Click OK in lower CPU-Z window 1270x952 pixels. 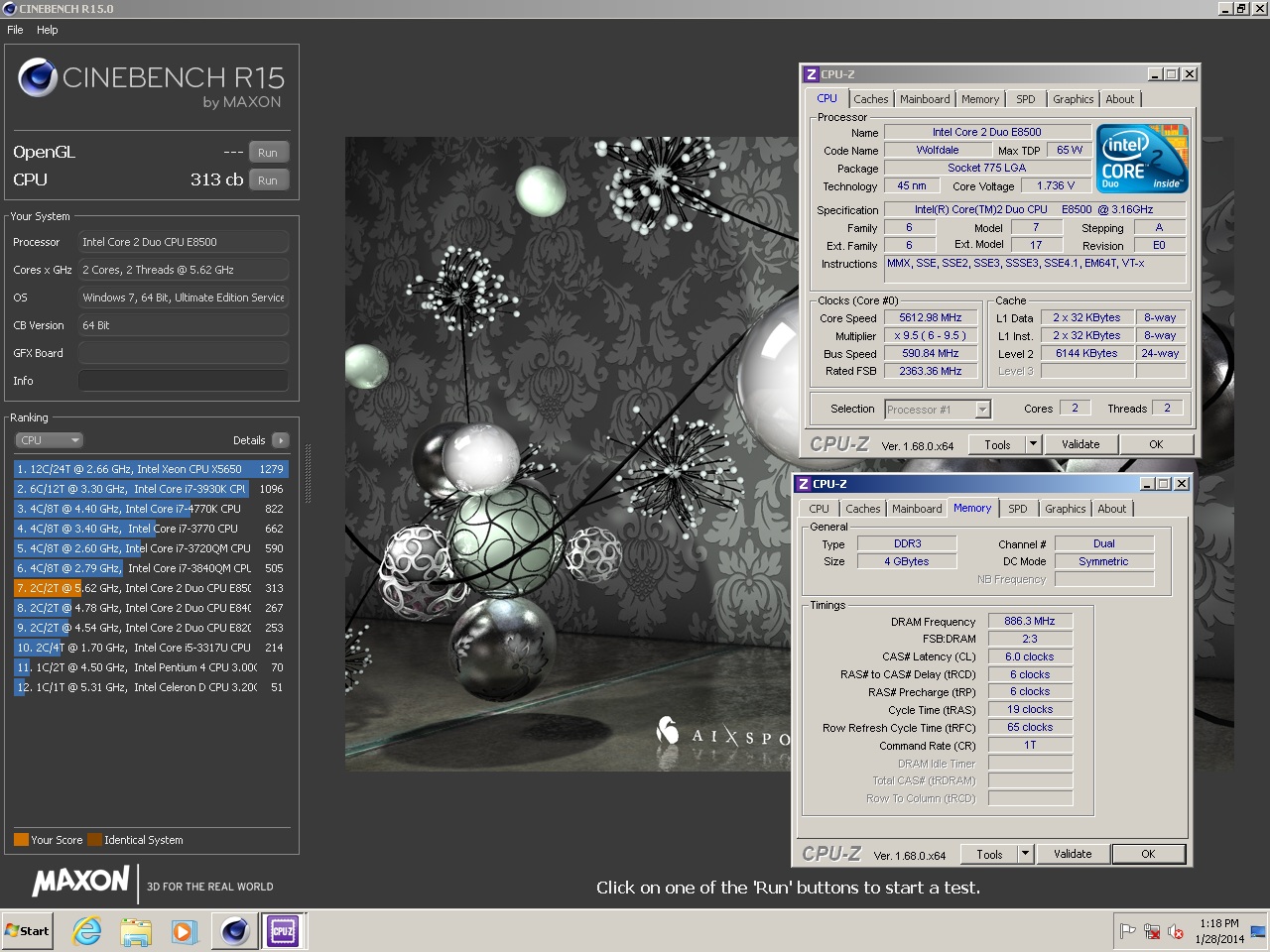tap(1148, 854)
